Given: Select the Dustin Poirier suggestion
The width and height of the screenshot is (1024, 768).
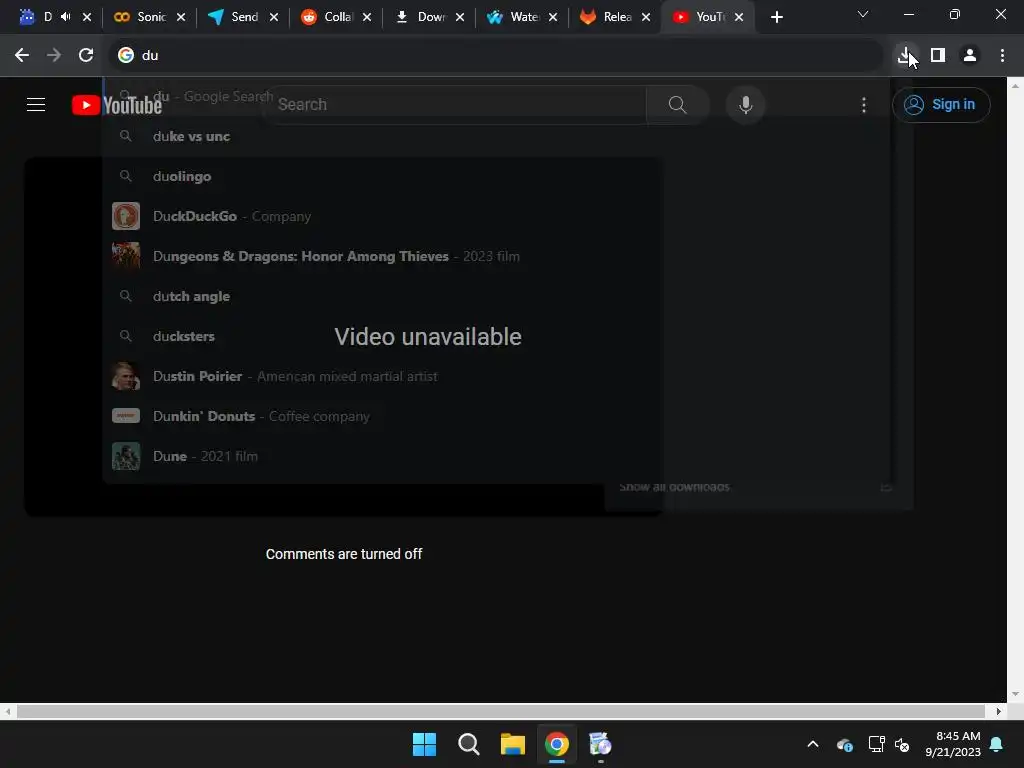Looking at the screenshot, I should point(496,376).
